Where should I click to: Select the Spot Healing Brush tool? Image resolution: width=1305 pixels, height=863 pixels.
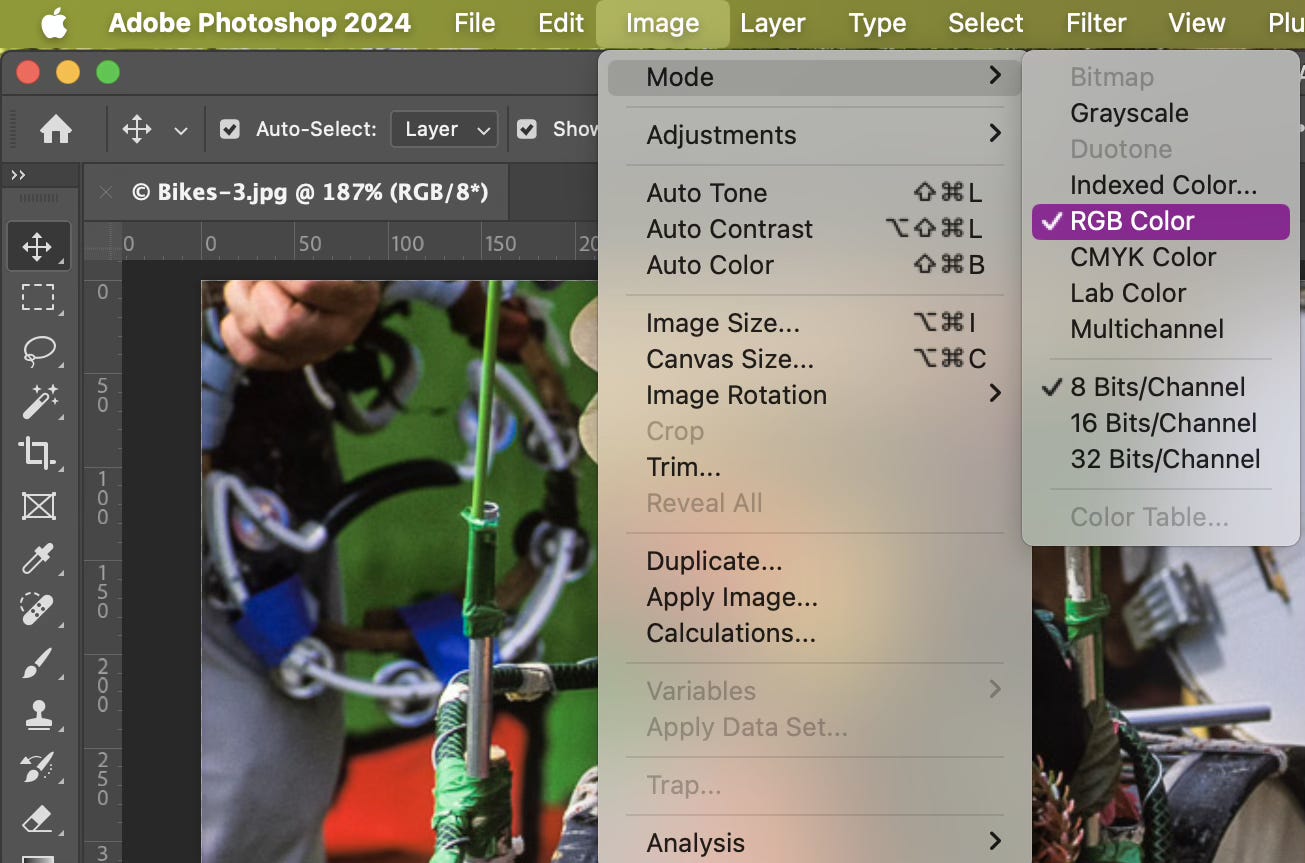(38, 609)
